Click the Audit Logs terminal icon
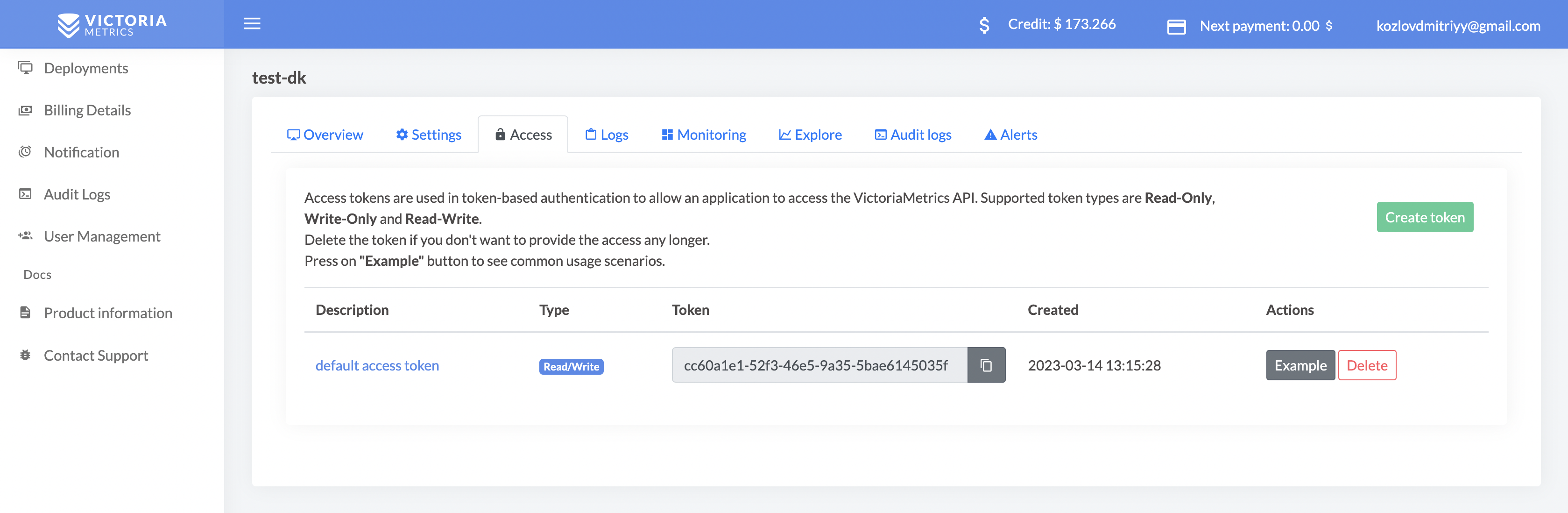The height and width of the screenshot is (513, 1568). click(x=25, y=194)
